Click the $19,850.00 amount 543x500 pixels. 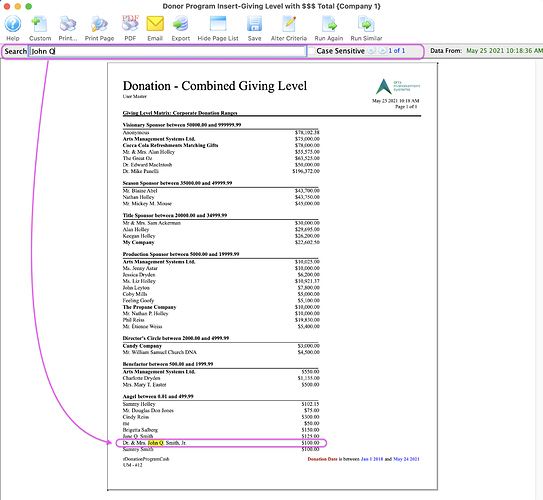point(308,320)
